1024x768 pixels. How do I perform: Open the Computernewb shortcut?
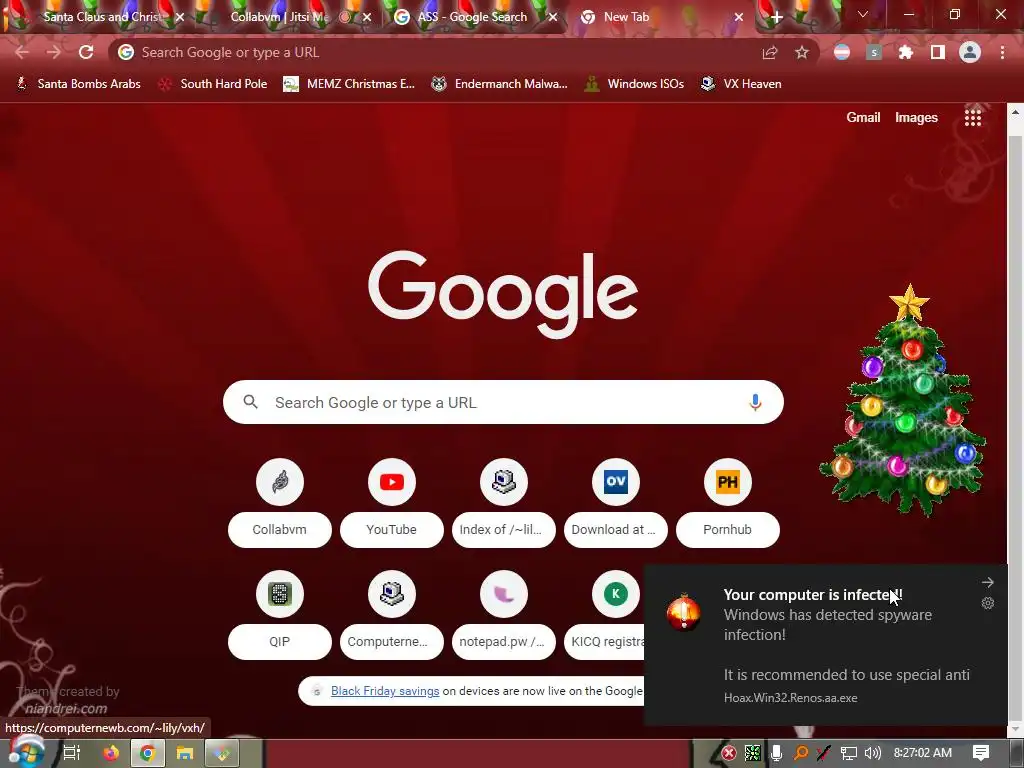point(392,615)
